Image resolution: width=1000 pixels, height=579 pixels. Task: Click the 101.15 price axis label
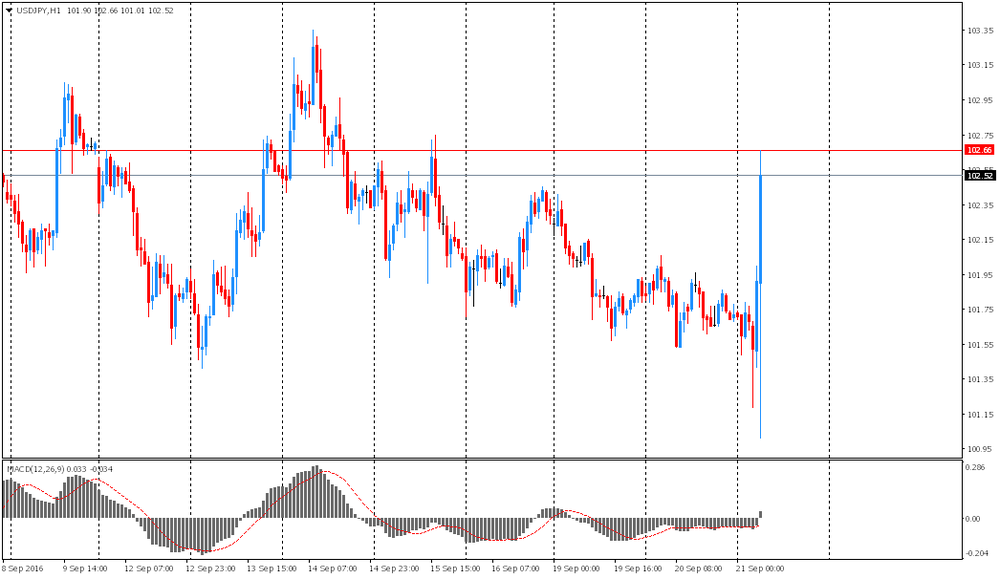pos(980,415)
